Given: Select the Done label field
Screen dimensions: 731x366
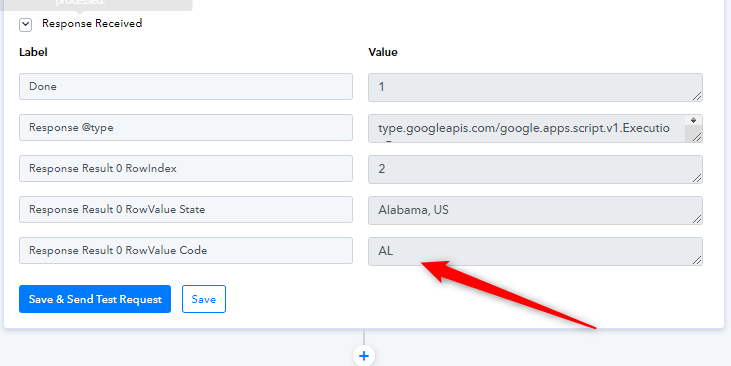Looking at the screenshot, I should [186, 86].
